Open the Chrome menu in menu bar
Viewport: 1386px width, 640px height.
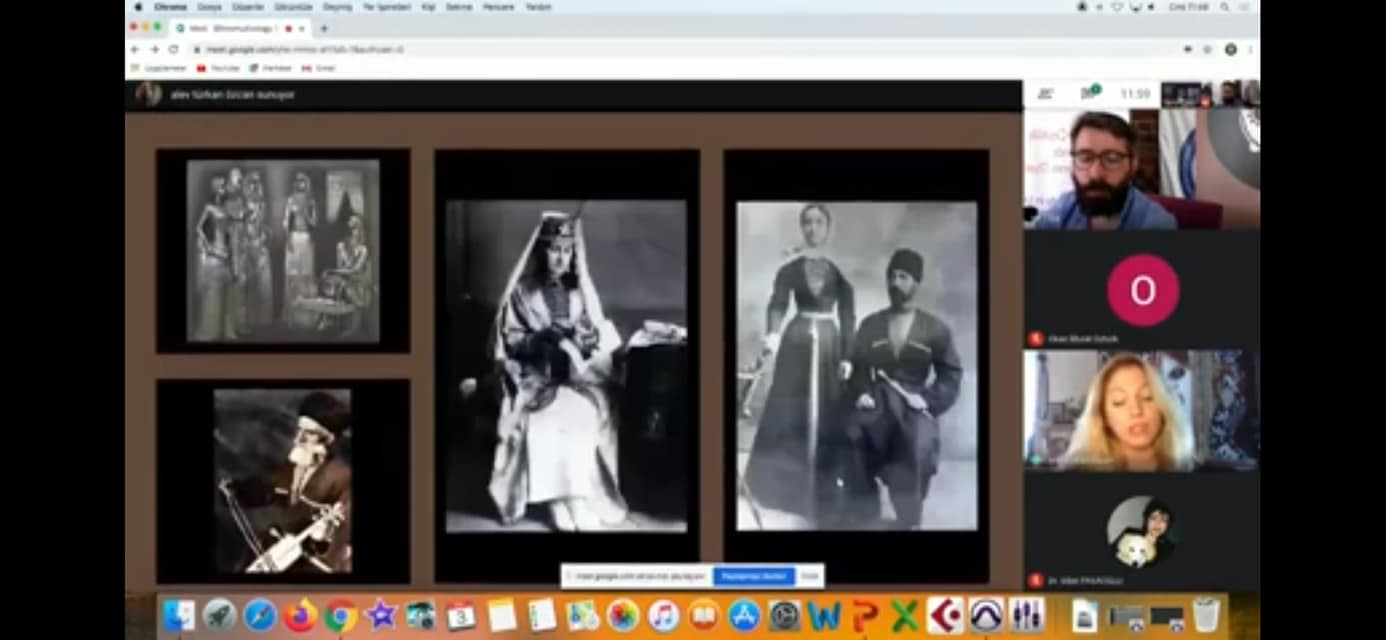coord(170,7)
